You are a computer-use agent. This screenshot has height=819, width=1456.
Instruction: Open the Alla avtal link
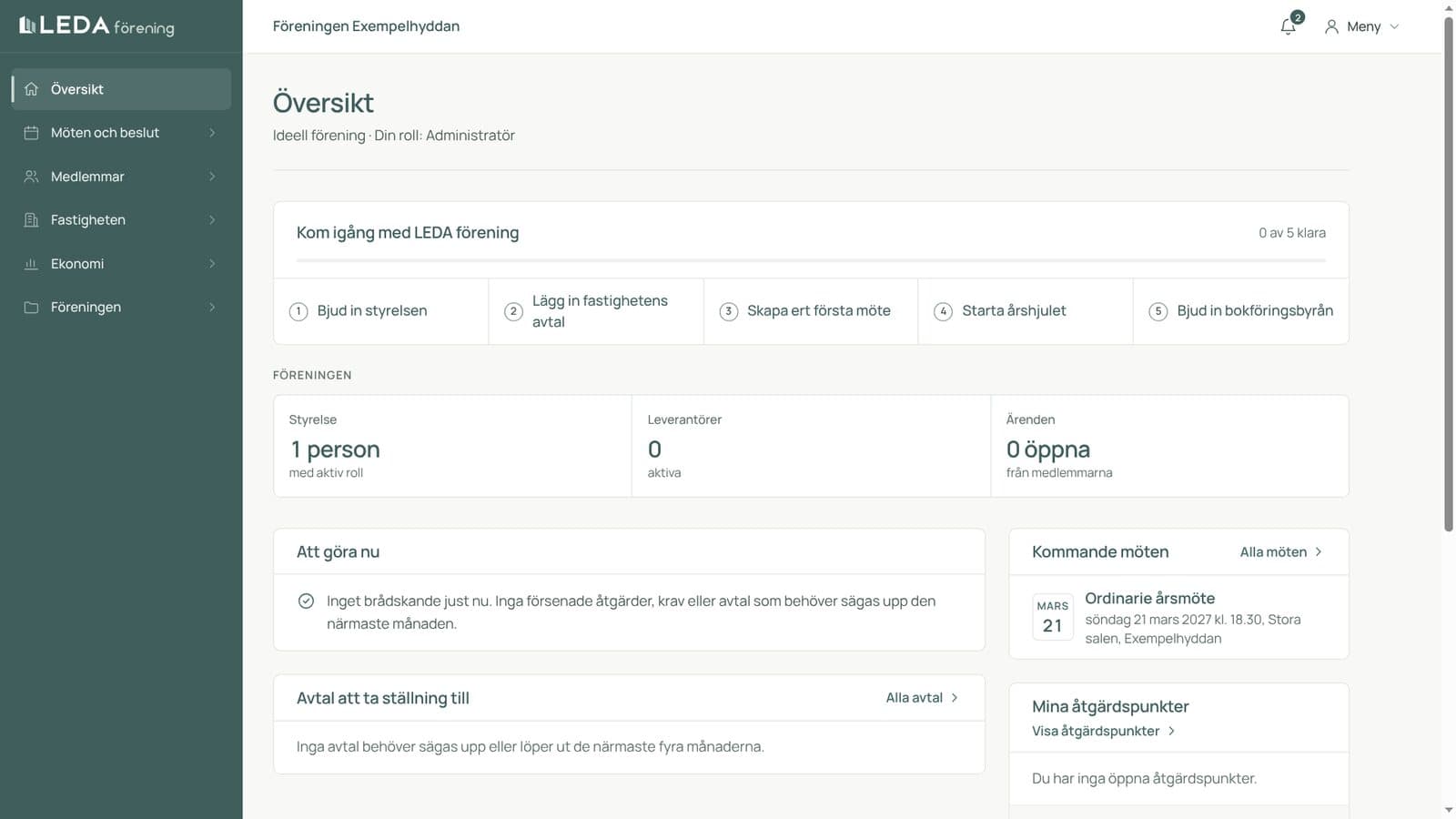click(x=923, y=698)
